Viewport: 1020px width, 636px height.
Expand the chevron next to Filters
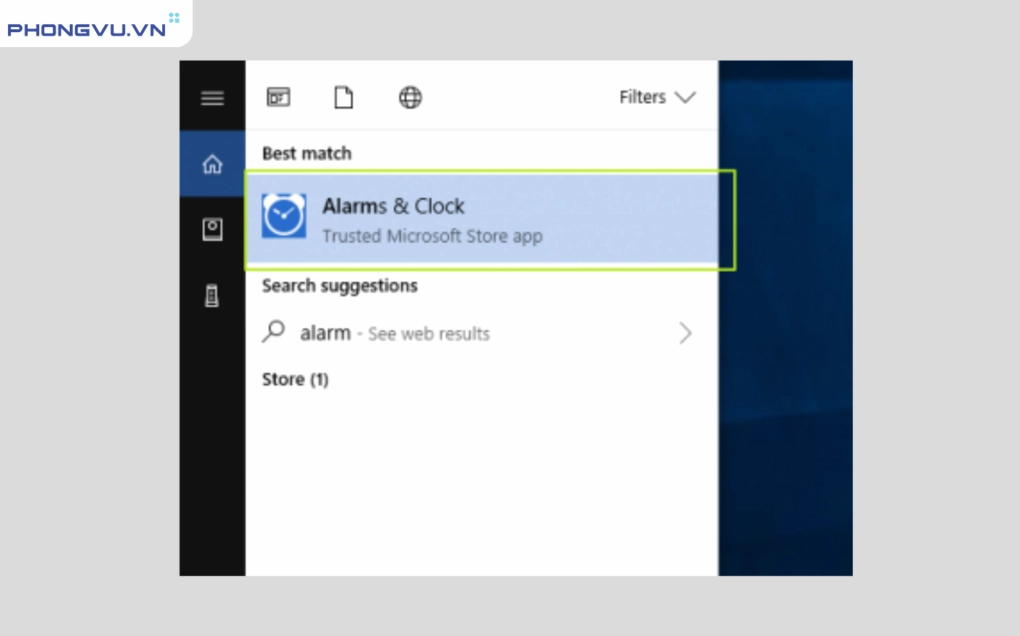[x=685, y=97]
